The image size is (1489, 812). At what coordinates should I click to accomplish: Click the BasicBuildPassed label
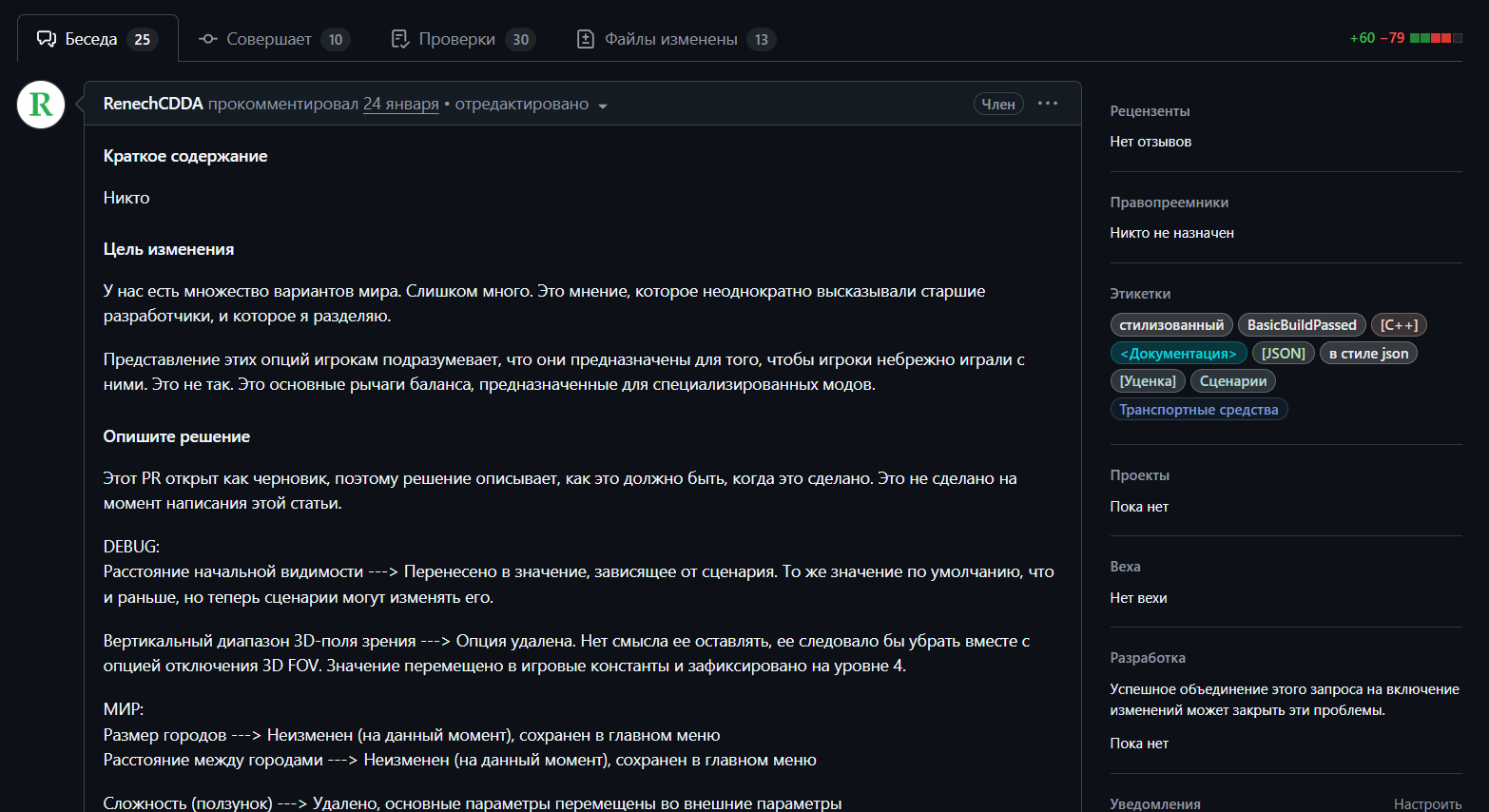(1302, 325)
